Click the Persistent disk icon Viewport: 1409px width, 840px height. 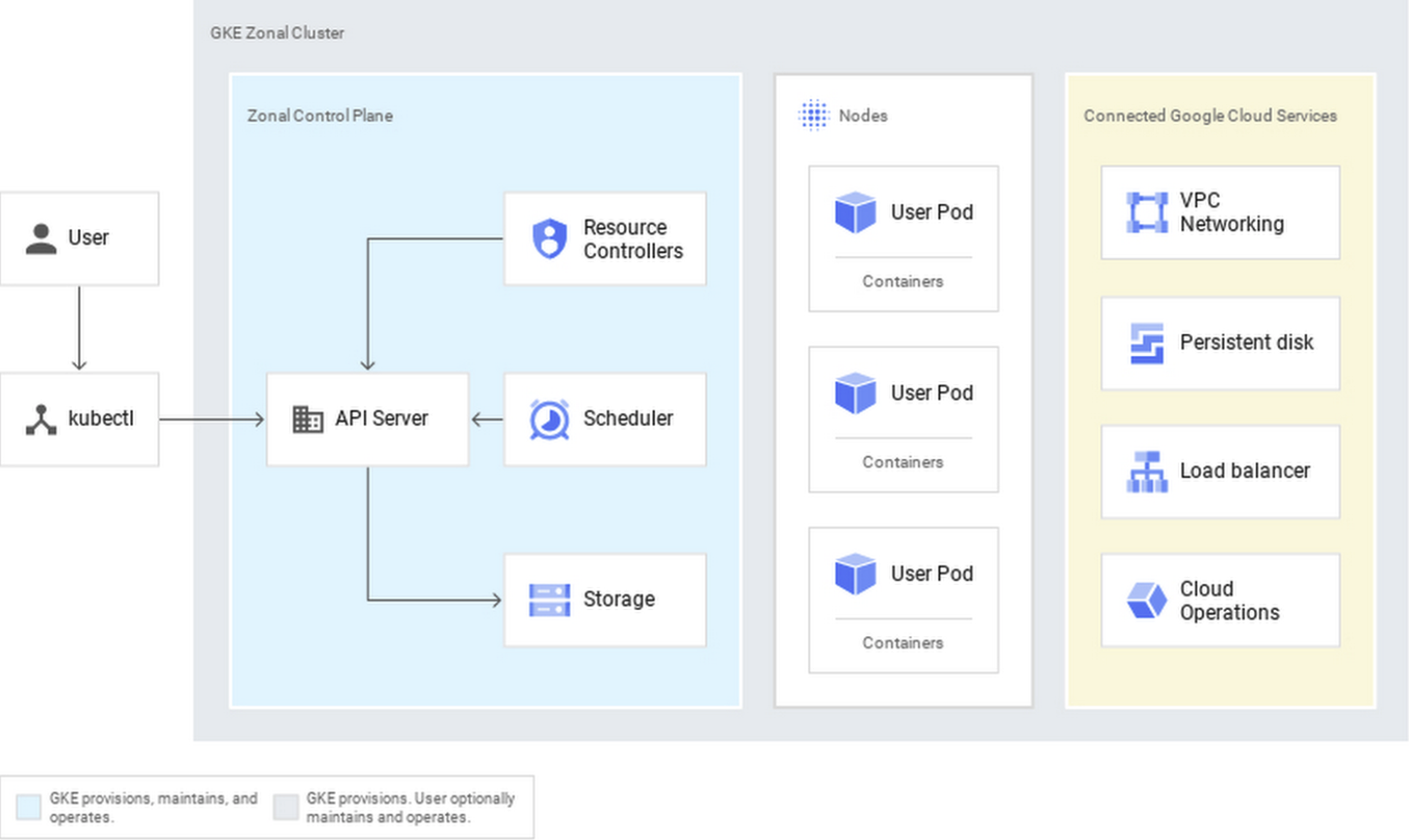[x=1146, y=343]
